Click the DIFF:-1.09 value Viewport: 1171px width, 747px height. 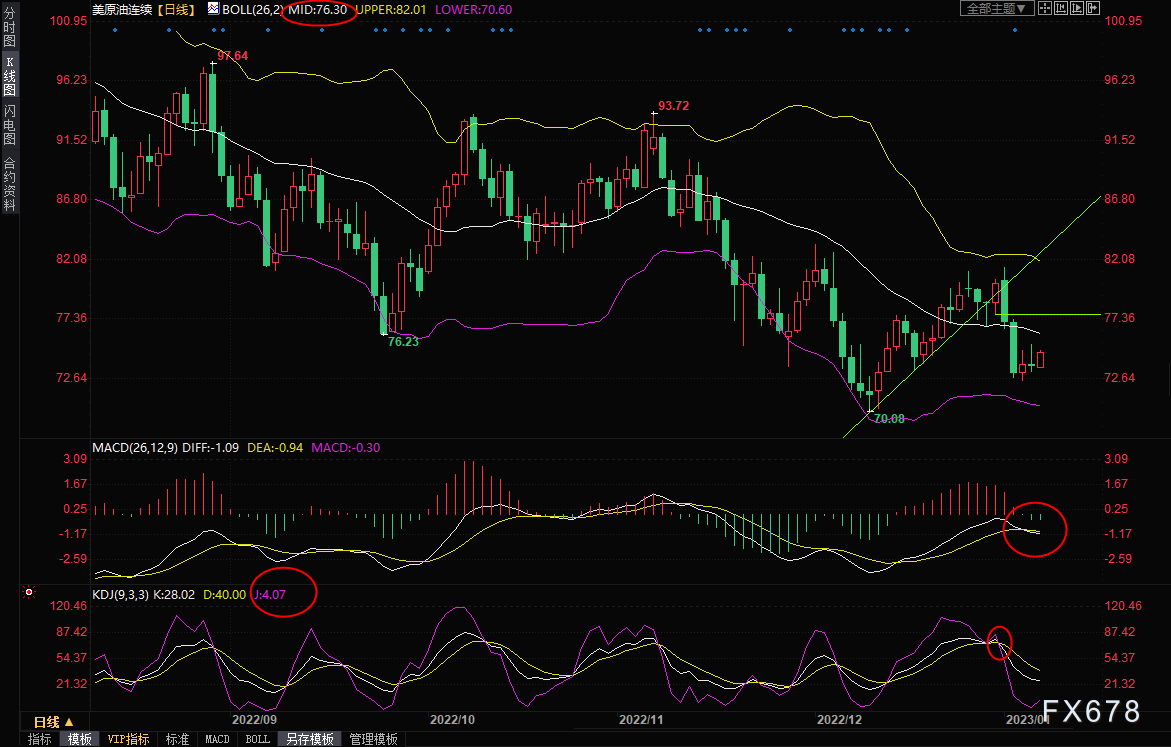211,447
